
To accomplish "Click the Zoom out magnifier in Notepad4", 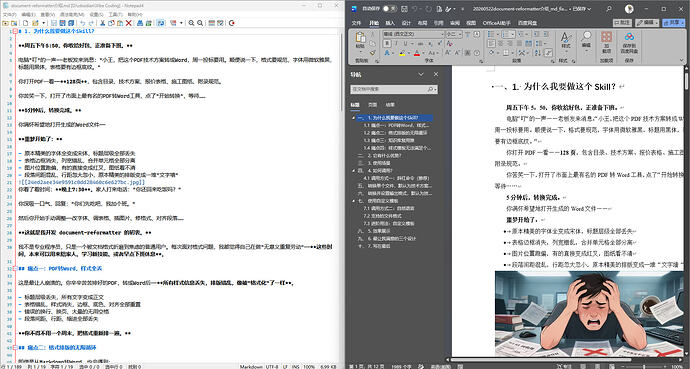I will [x=200, y=23].
